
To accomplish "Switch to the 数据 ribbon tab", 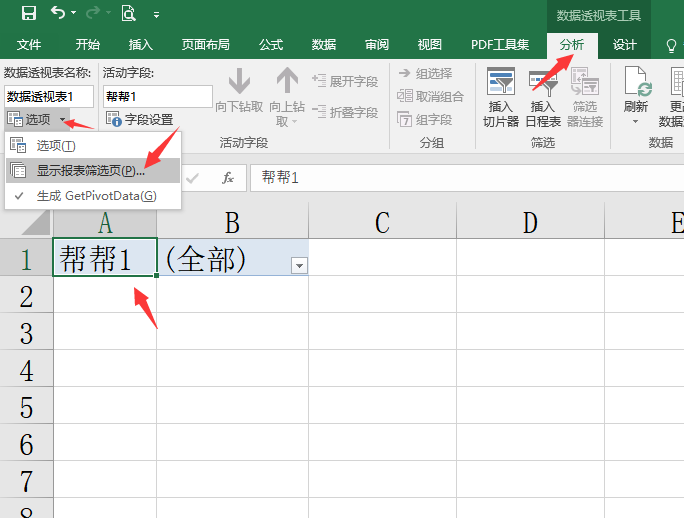I will point(324,45).
